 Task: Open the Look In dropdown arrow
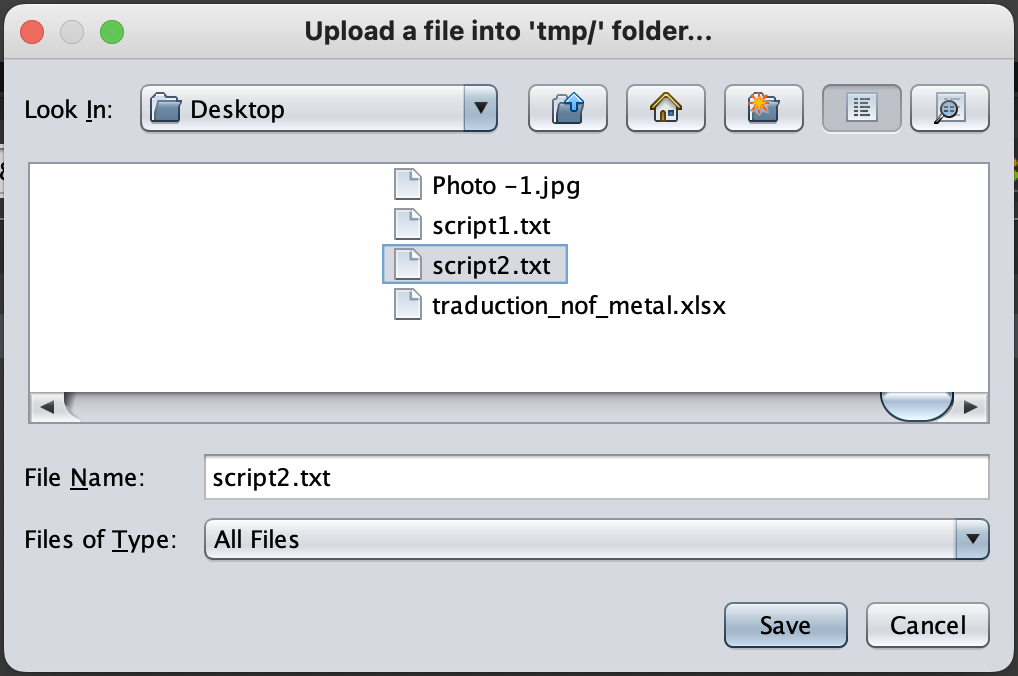(x=481, y=108)
